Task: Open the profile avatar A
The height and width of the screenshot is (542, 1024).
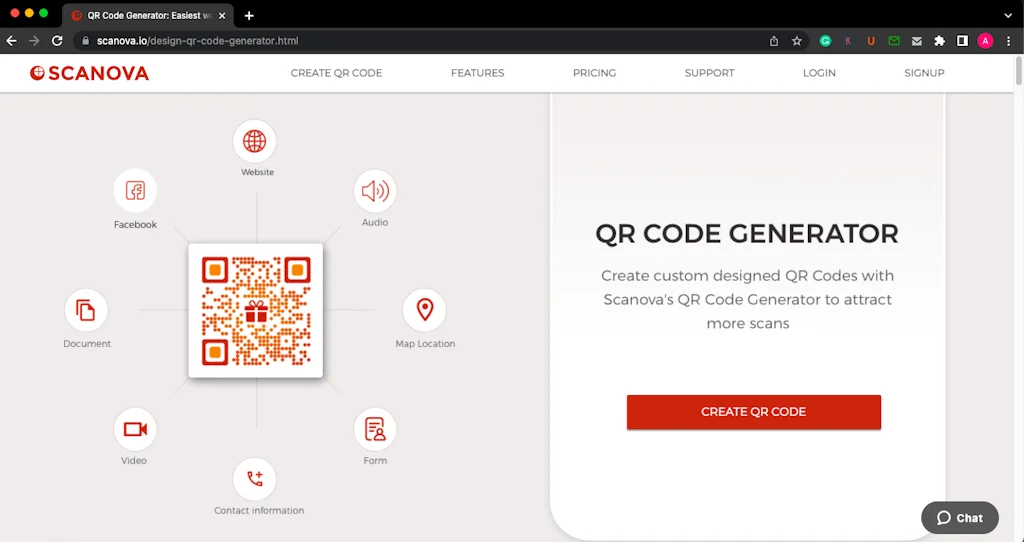Action: [985, 40]
